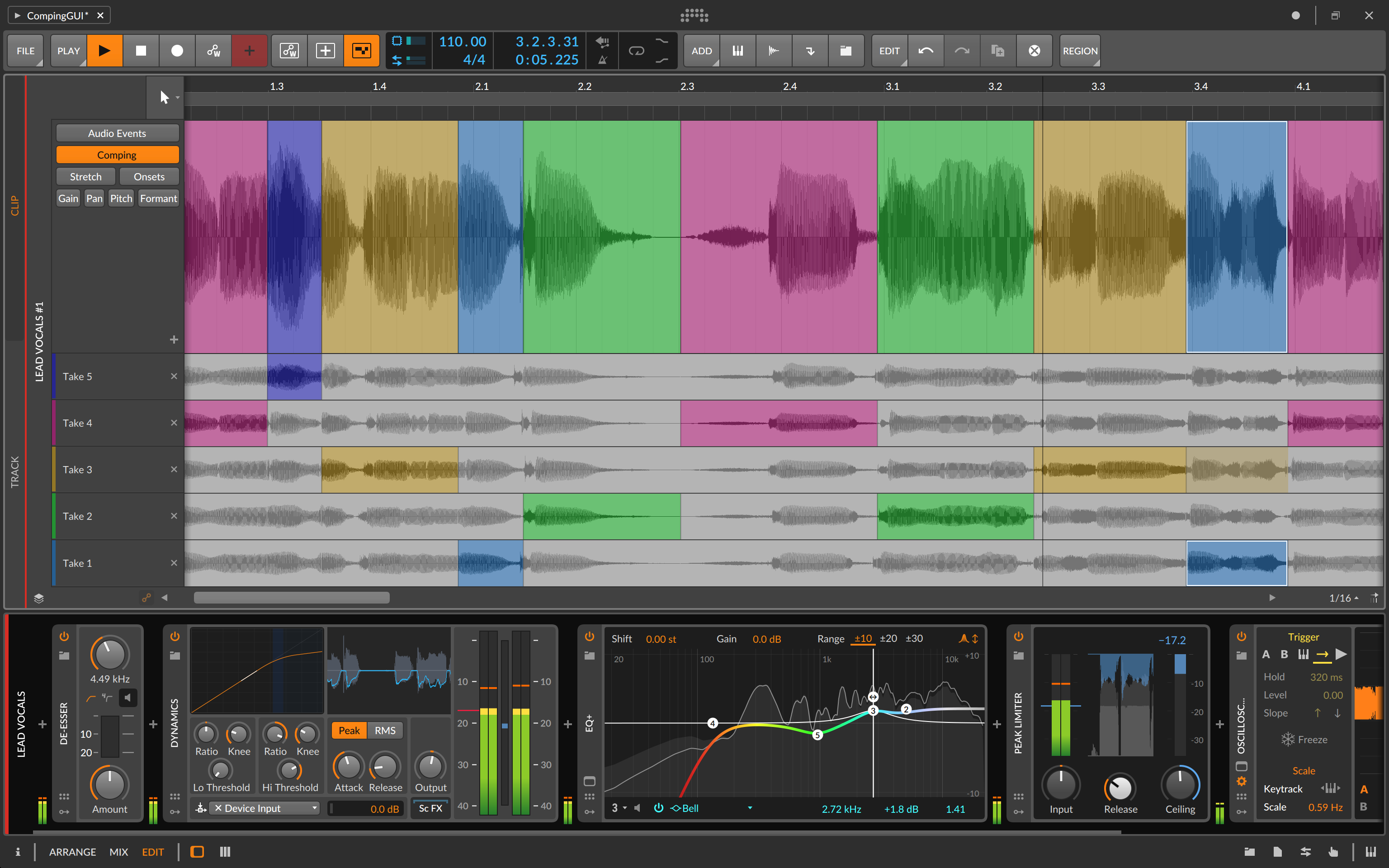Click the Comping button in clip panel
The height and width of the screenshot is (868, 1389).
point(117,154)
